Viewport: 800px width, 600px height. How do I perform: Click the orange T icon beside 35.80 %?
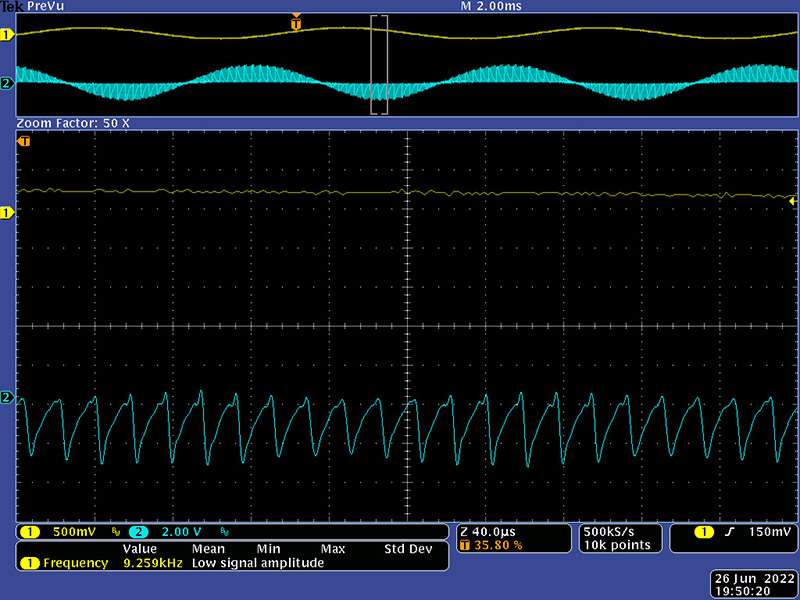[464, 545]
